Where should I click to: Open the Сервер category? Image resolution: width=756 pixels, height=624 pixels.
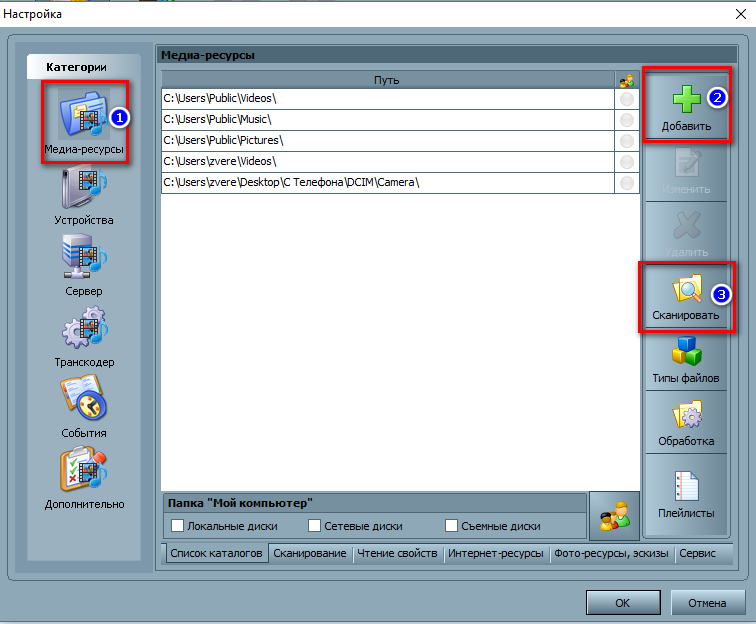tap(84, 266)
